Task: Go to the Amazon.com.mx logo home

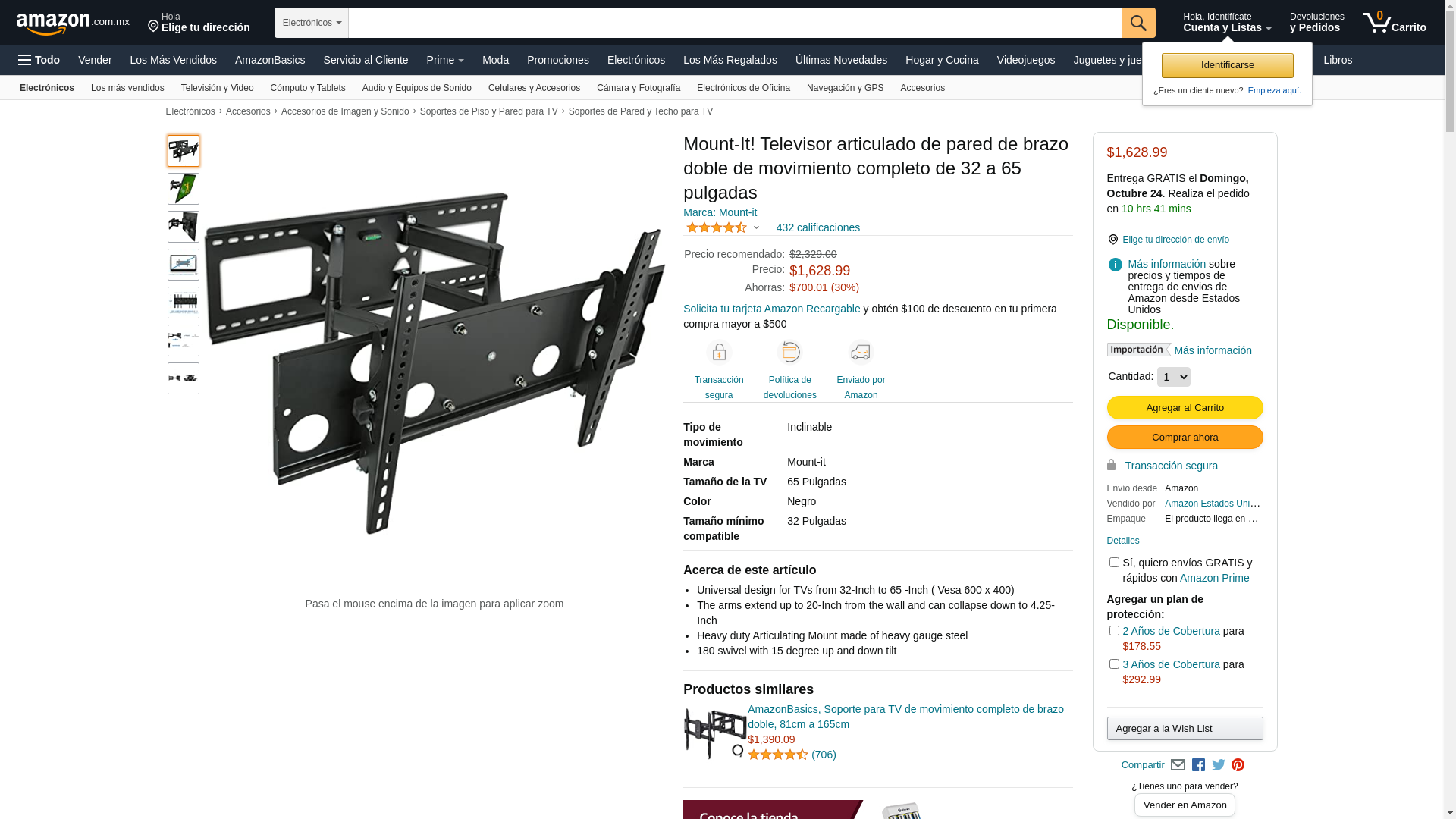Action: (73, 24)
